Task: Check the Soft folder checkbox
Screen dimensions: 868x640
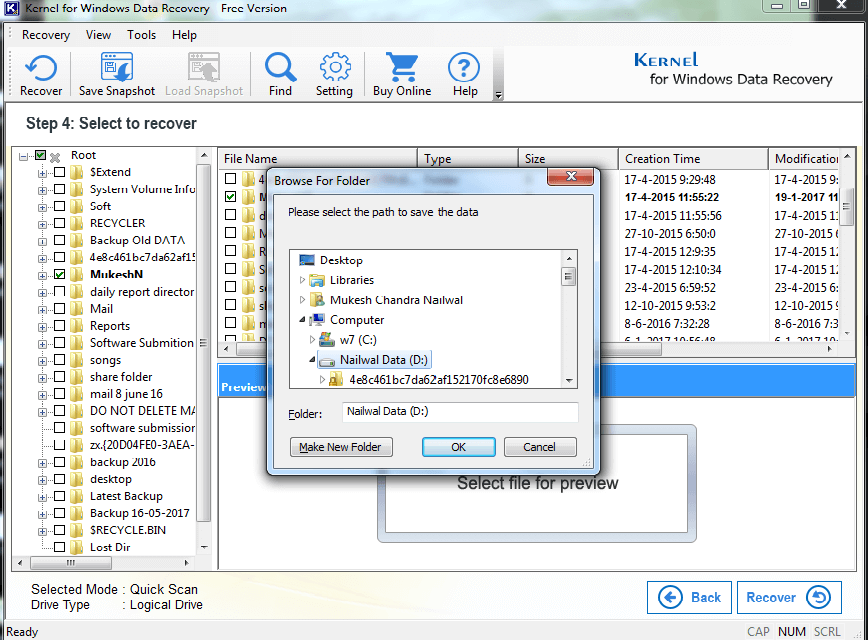Action: tap(60, 206)
